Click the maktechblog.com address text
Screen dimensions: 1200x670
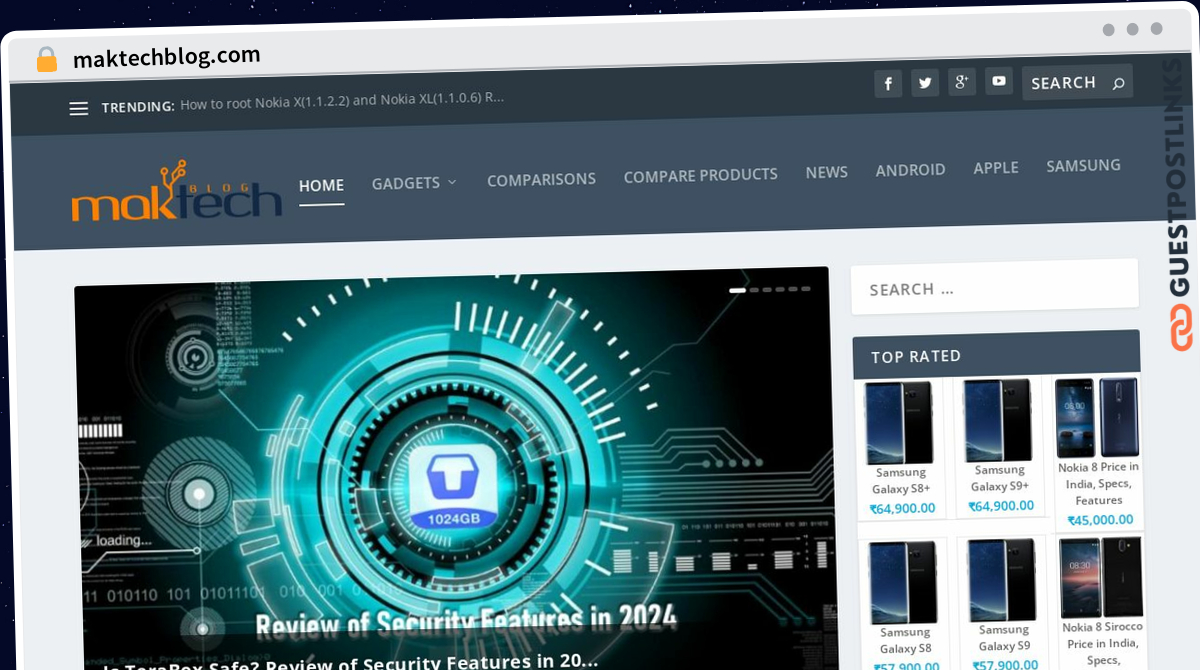coord(166,57)
